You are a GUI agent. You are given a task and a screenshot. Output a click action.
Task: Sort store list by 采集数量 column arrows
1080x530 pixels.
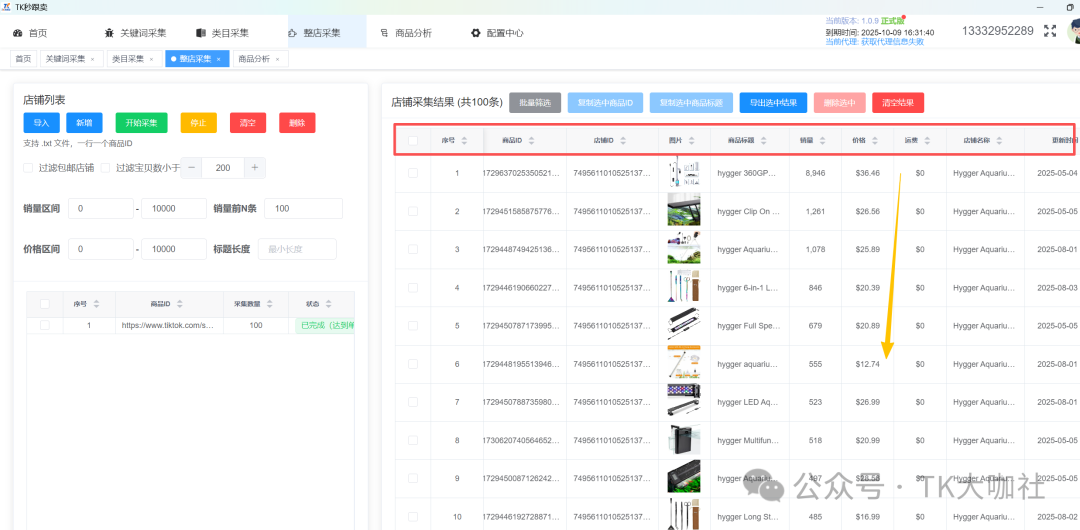[x=270, y=304]
